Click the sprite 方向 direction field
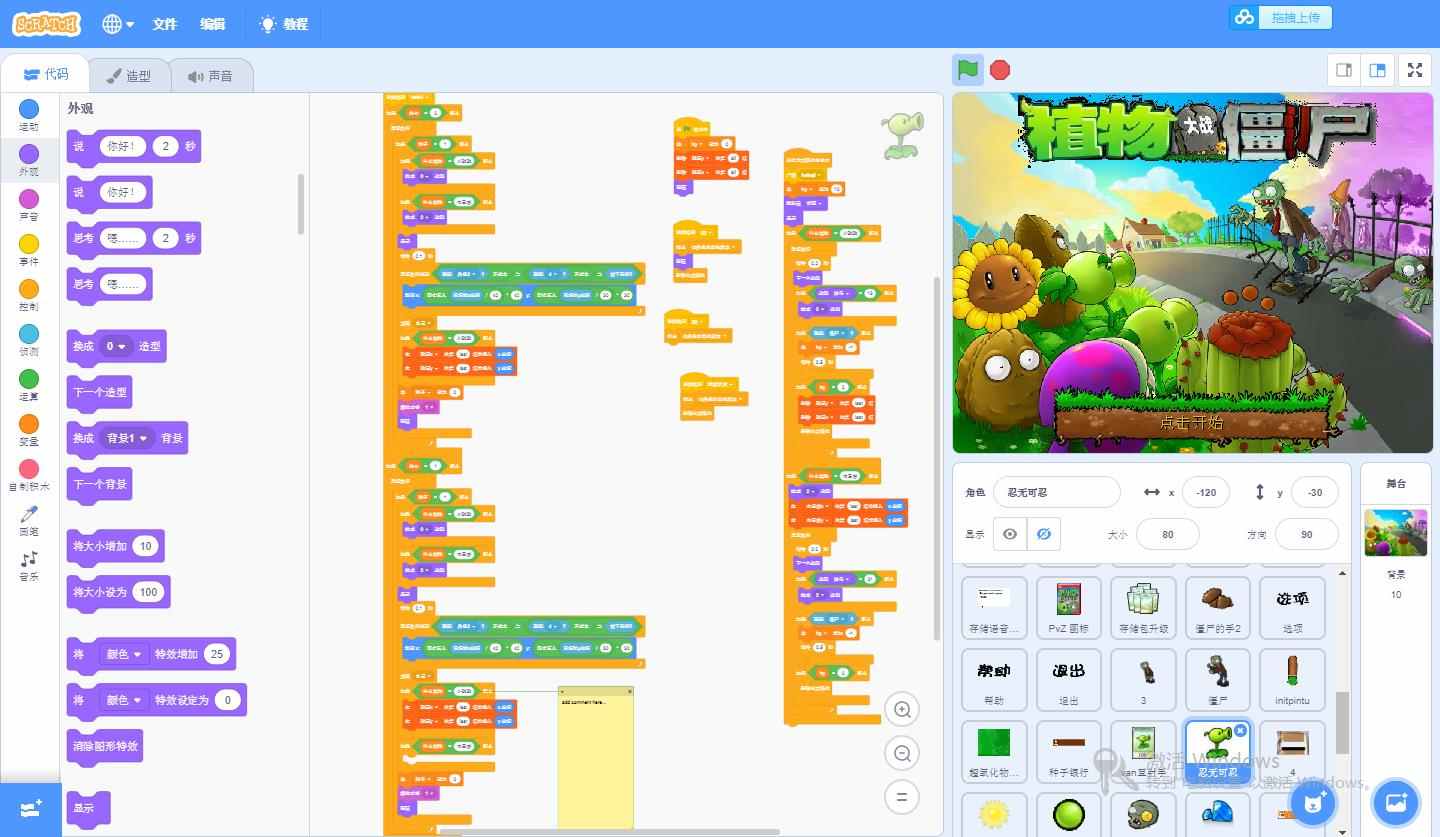This screenshot has height=837, width=1440. pos(1306,534)
